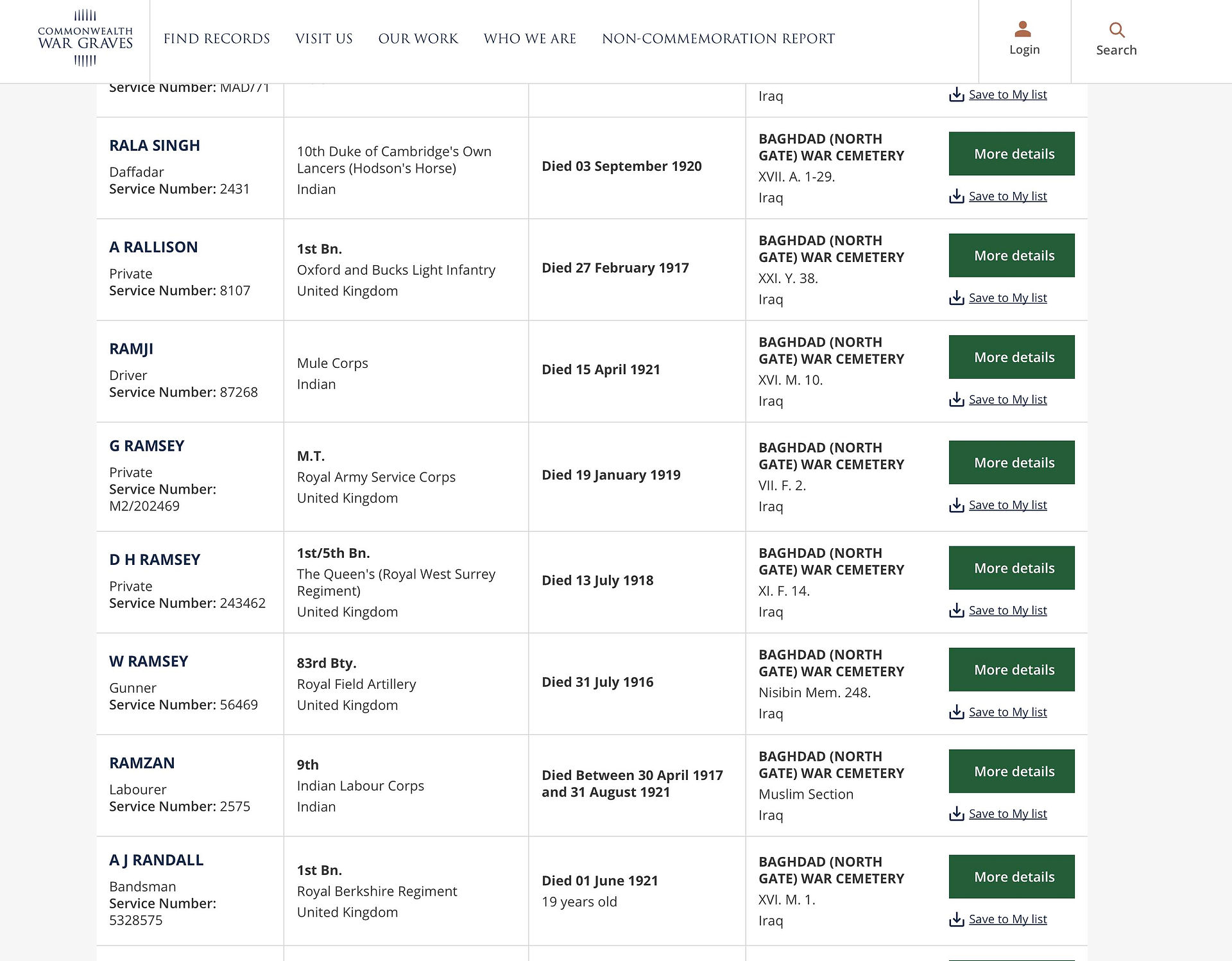Click save icon in Rala Singh row
The height and width of the screenshot is (961, 1232).
957,196
